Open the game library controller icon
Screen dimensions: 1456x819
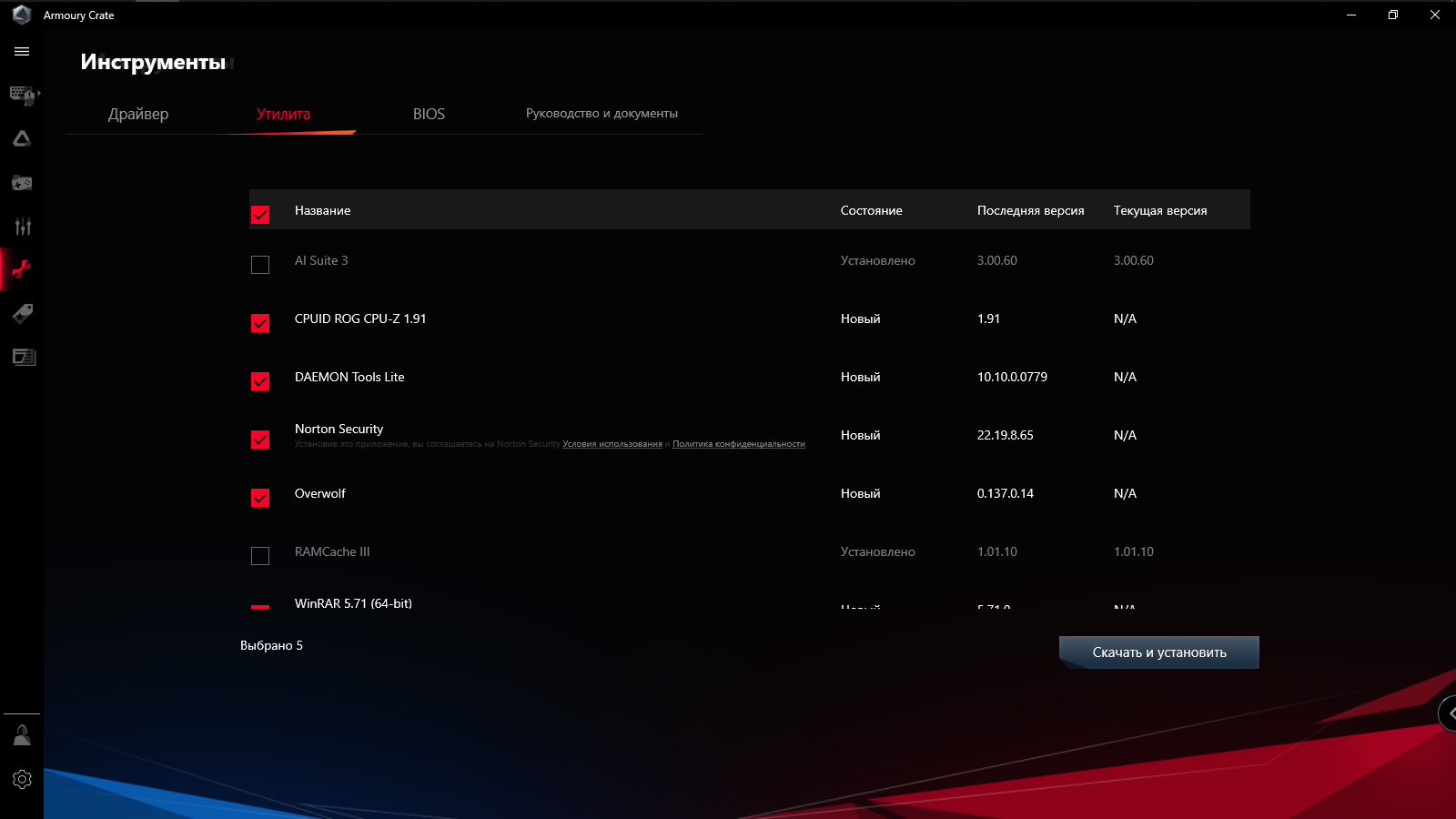[x=22, y=183]
